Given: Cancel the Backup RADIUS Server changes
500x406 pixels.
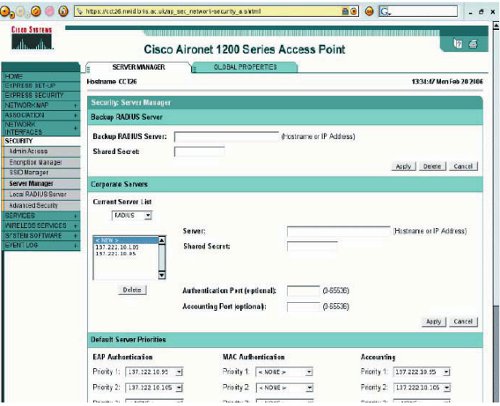Looking at the screenshot, I should coord(463,166).
